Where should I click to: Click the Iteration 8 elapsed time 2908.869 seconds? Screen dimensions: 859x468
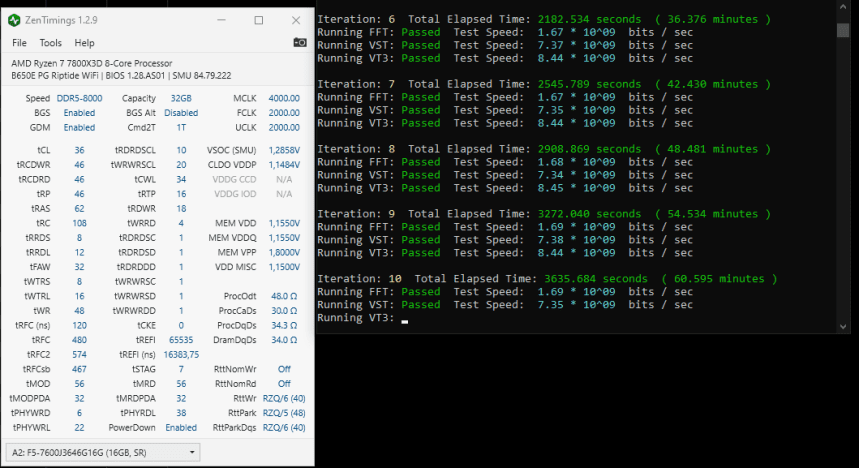point(589,149)
